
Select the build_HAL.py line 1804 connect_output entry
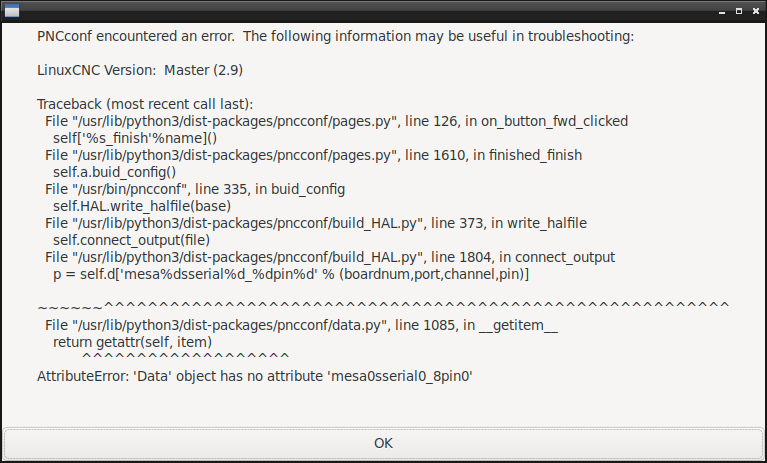pos(330,257)
